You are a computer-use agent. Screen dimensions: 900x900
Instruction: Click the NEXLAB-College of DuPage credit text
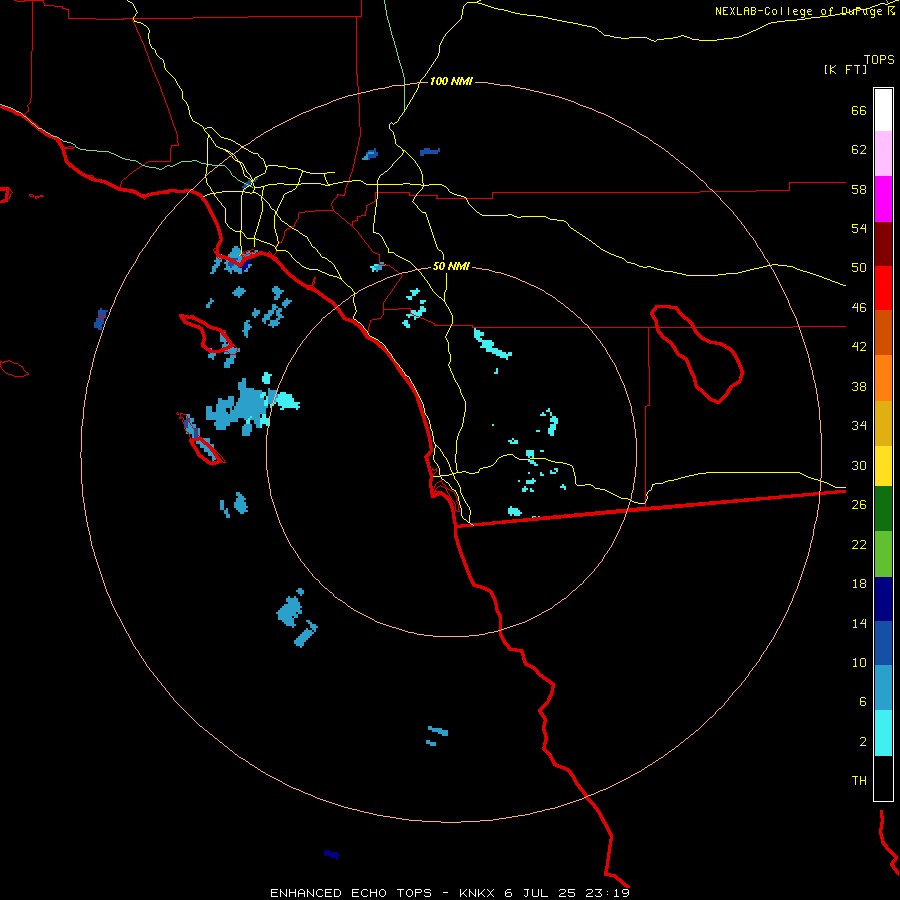tap(800, 11)
